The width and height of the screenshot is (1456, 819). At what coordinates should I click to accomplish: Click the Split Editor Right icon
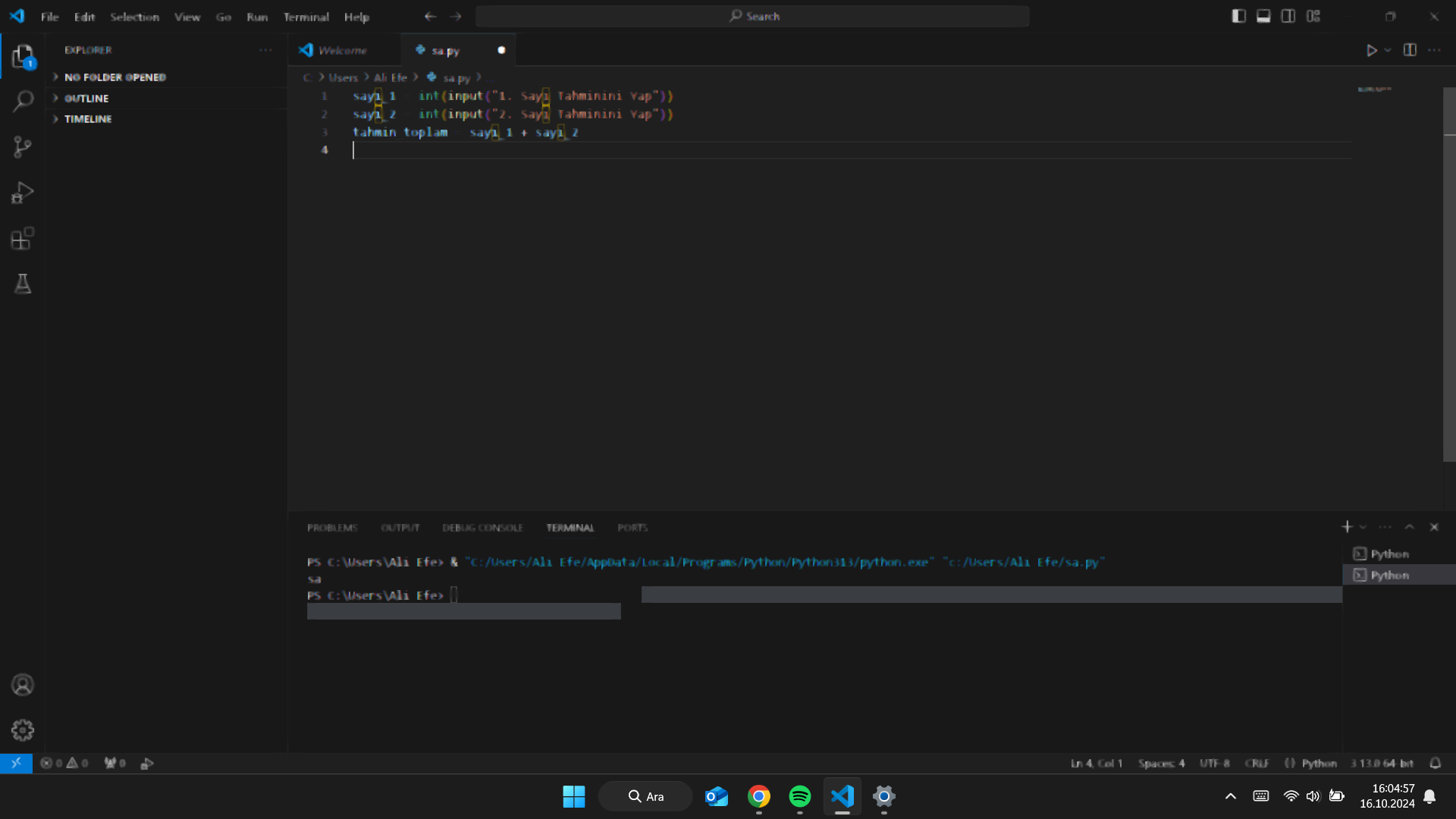pyautogui.click(x=1410, y=50)
